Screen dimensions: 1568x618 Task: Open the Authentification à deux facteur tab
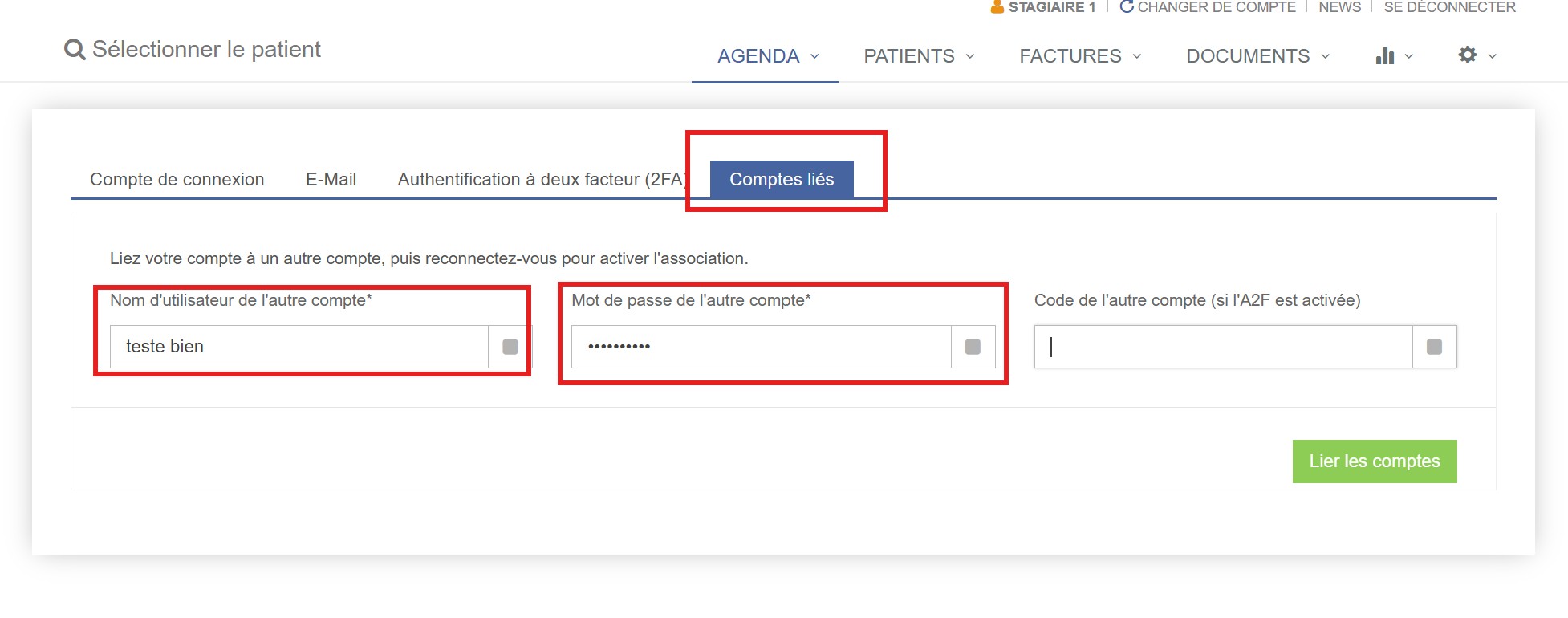click(x=542, y=180)
